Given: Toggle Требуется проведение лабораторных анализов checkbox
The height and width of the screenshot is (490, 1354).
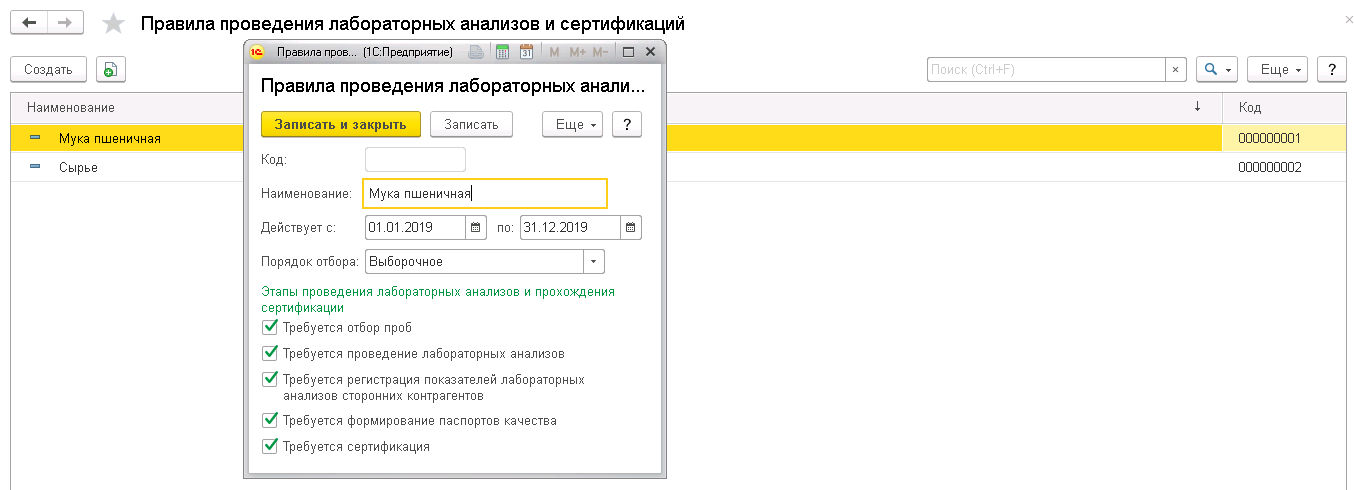Looking at the screenshot, I should point(269,353).
